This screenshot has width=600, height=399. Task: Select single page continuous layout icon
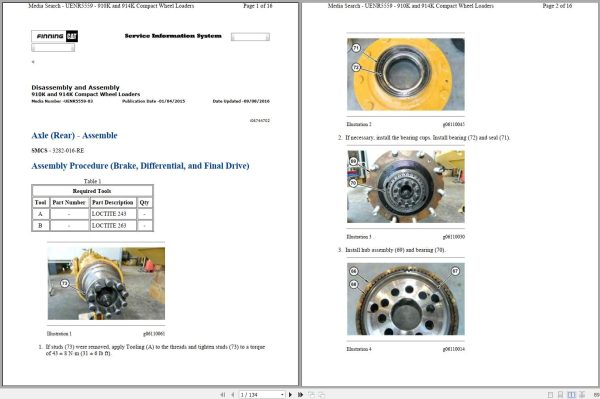(560, 394)
